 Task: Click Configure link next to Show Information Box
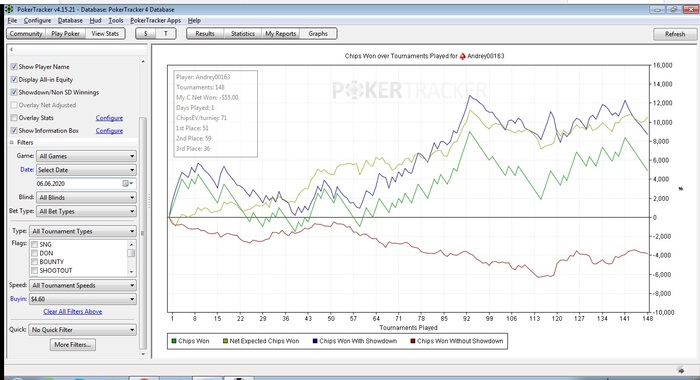pyautogui.click(x=109, y=131)
